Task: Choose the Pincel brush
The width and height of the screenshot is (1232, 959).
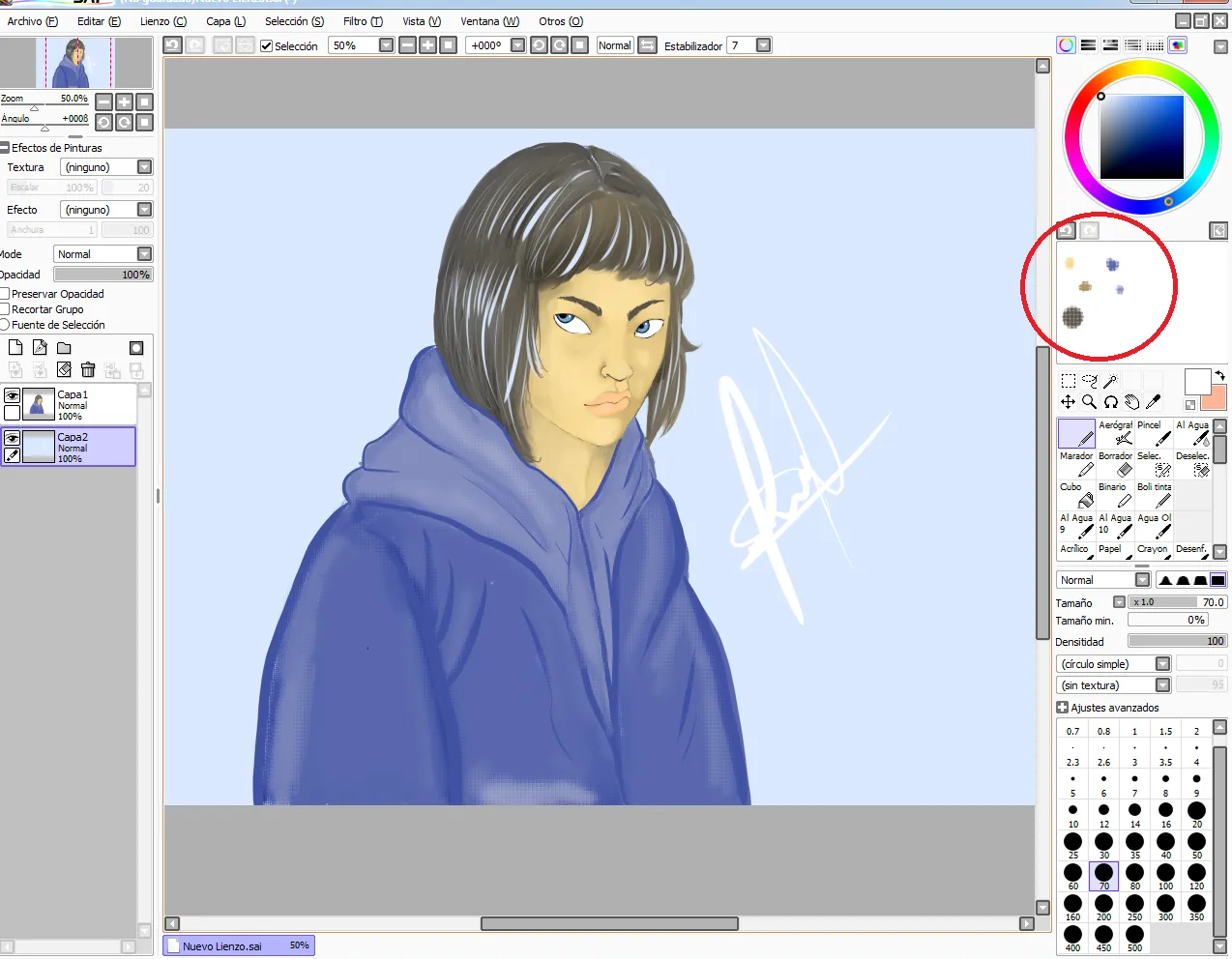Action: tap(1154, 433)
